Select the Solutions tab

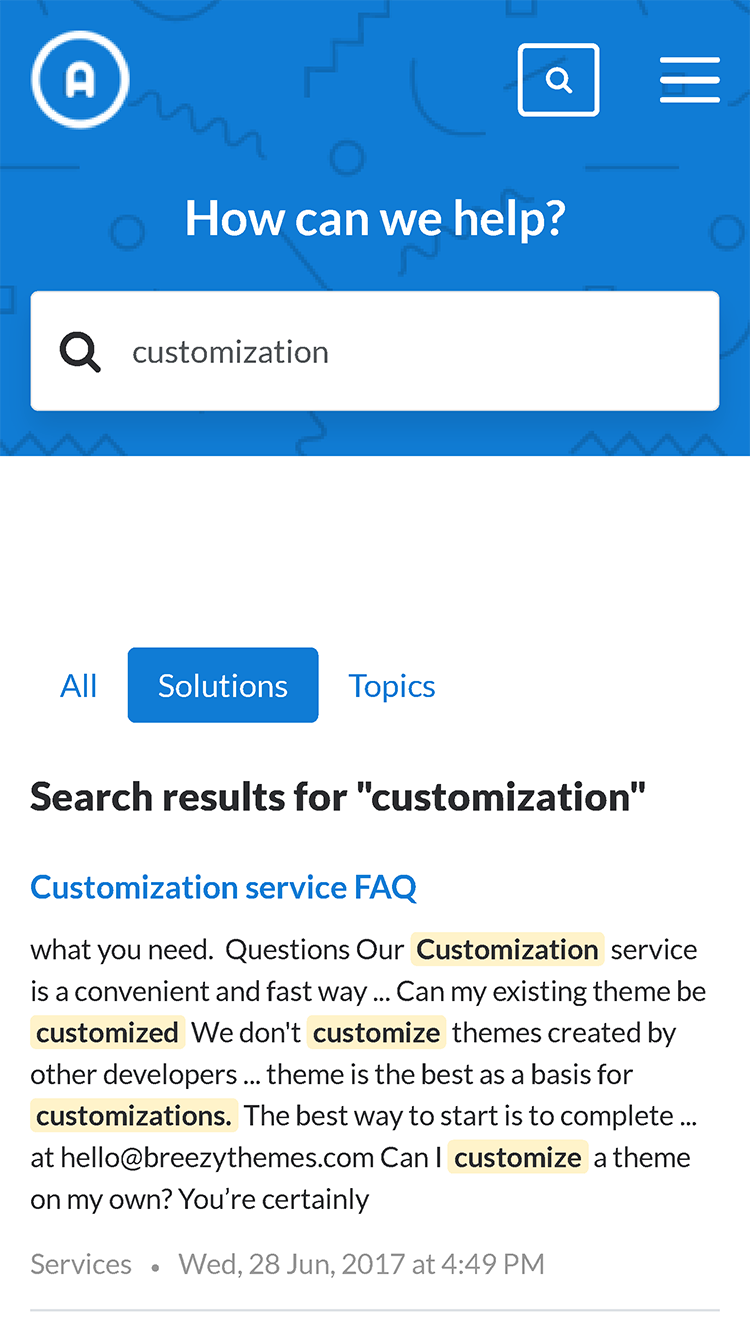(x=223, y=686)
